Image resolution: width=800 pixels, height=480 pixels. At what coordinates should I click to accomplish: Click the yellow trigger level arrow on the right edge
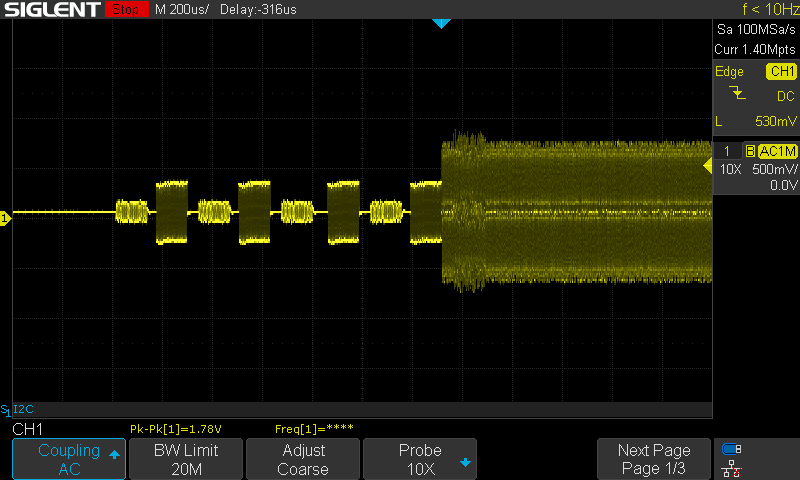pos(708,166)
